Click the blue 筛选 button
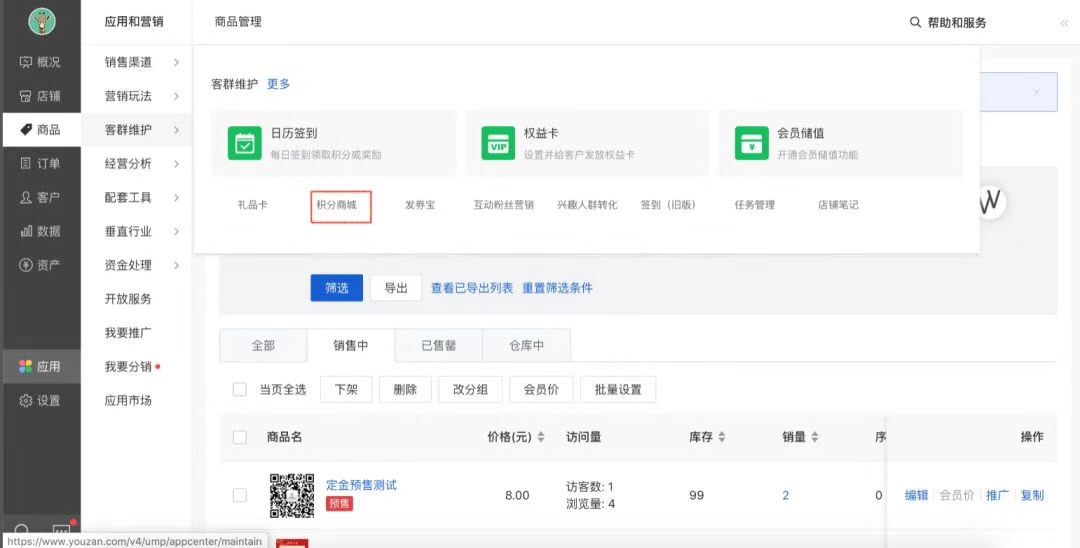 (337, 288)
